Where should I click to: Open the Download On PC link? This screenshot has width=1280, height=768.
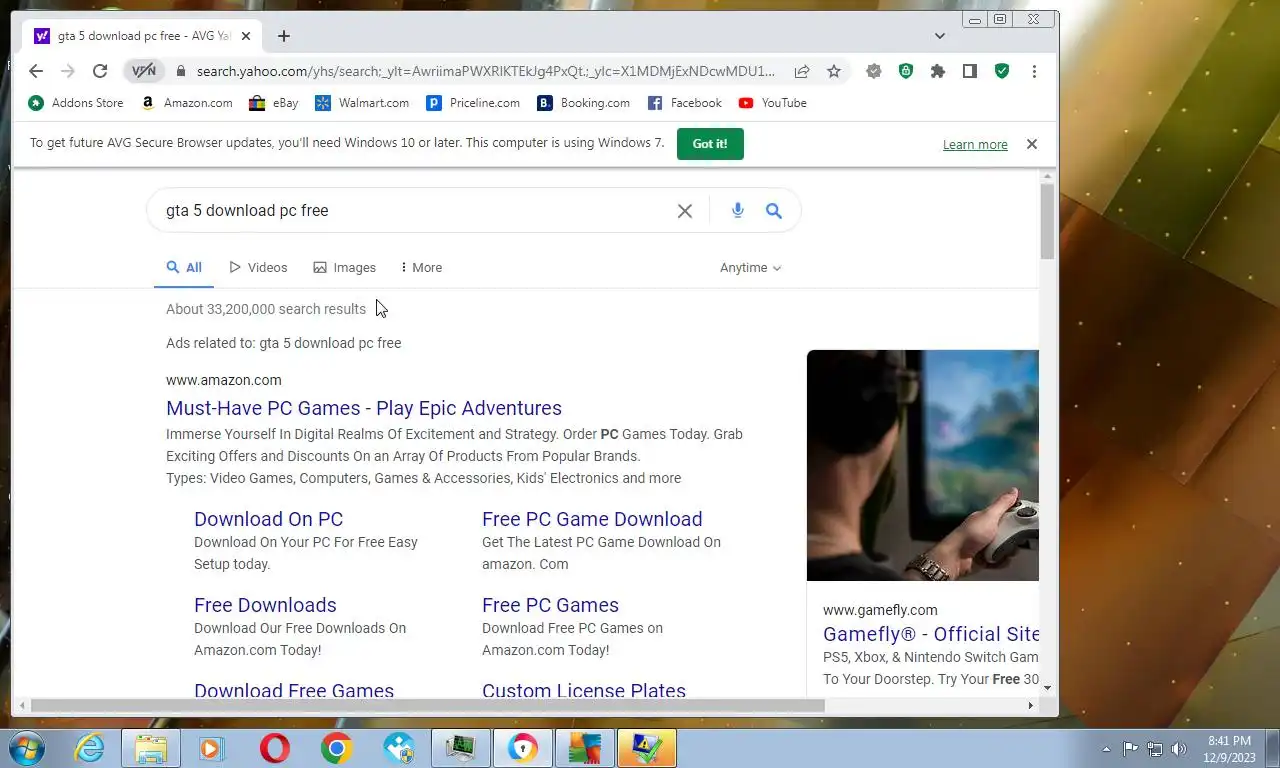[268, 519]
